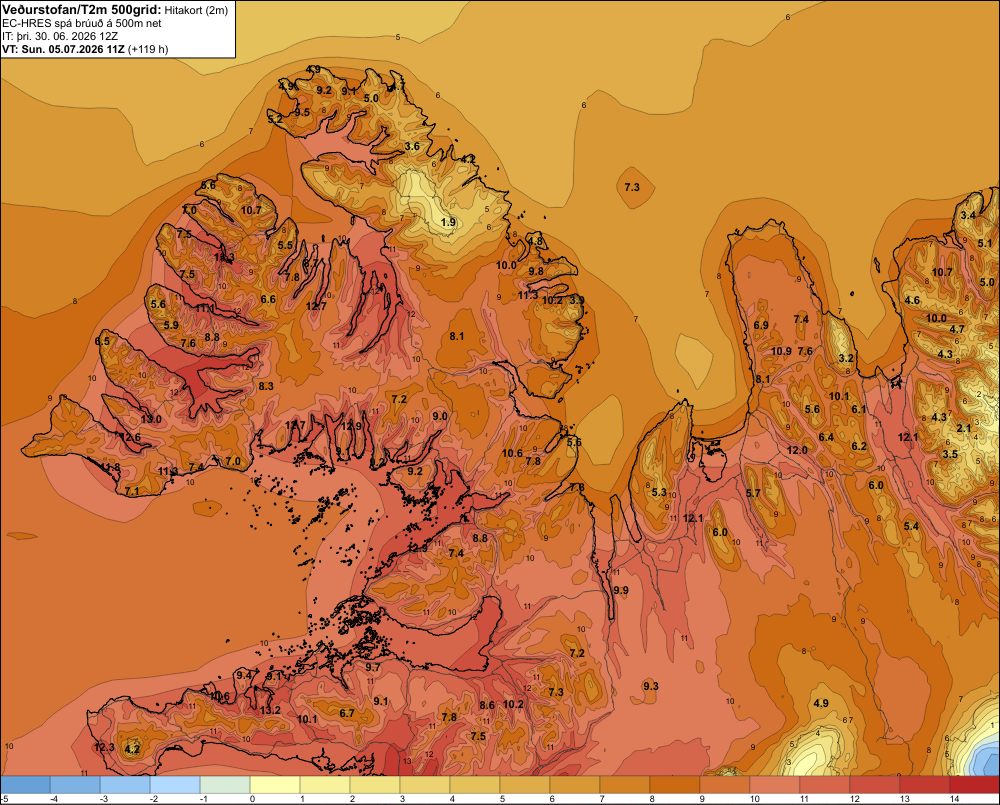Click the dark red 13 to 14 legend swatch
1000x805 pixels.
(925, 785)
